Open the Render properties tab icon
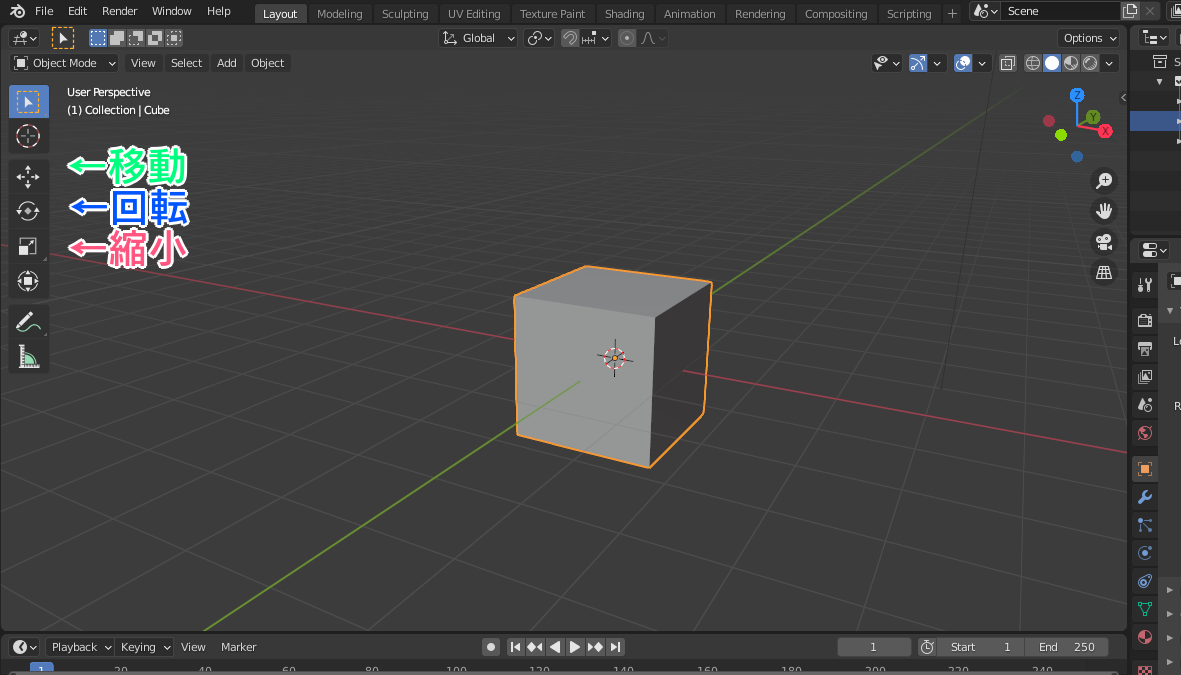 coord(1145,320)
